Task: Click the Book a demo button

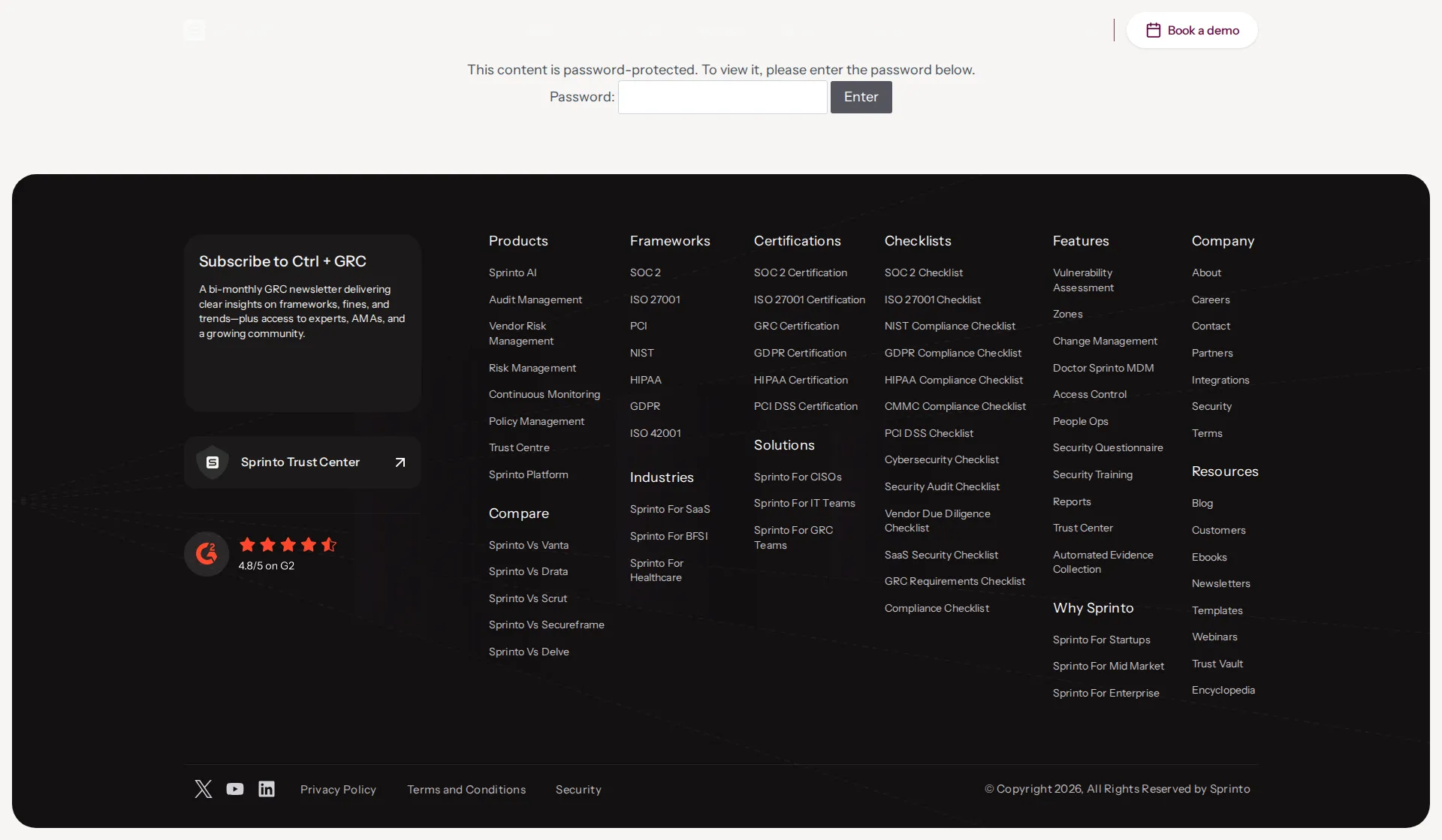Action: click(1192, 30)
